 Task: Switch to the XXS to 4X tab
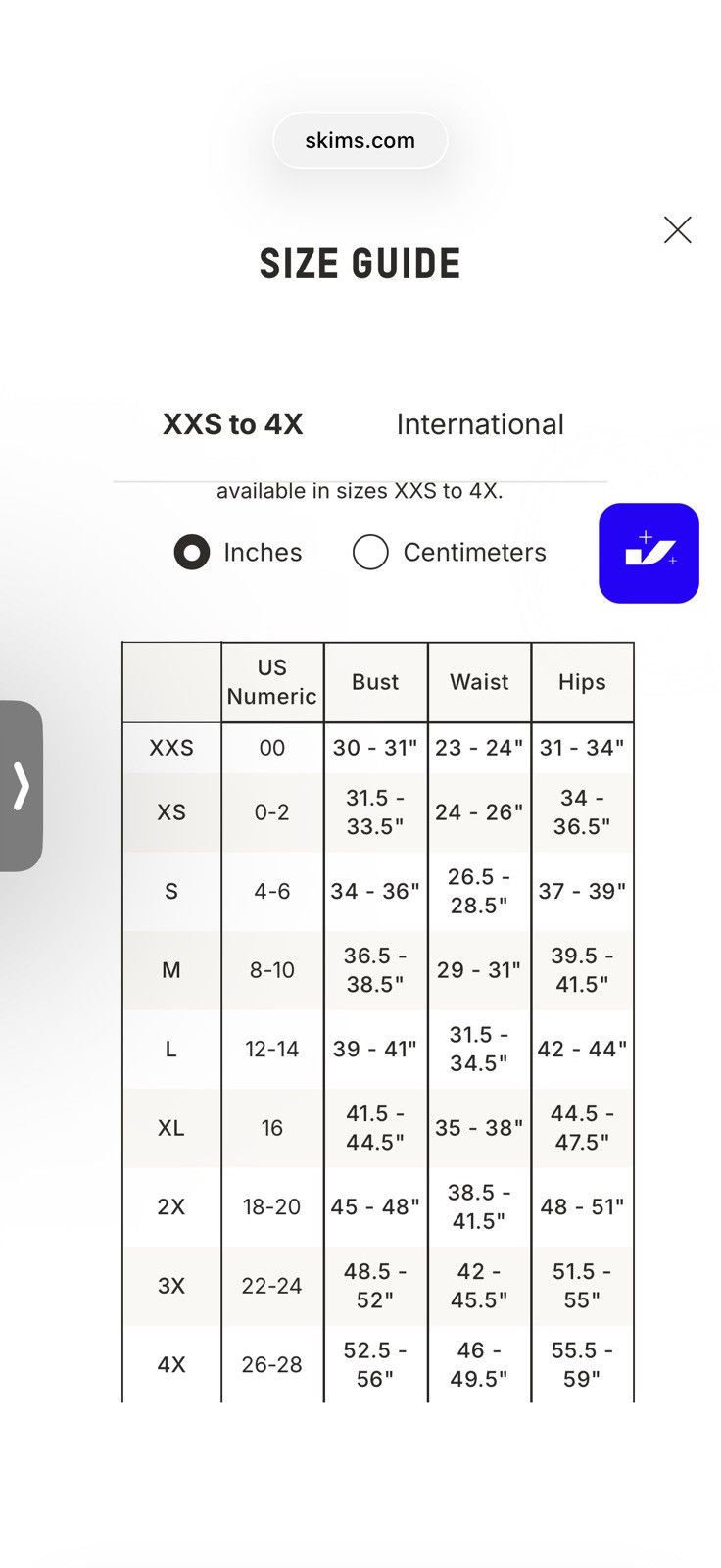[x=233, y=424]
